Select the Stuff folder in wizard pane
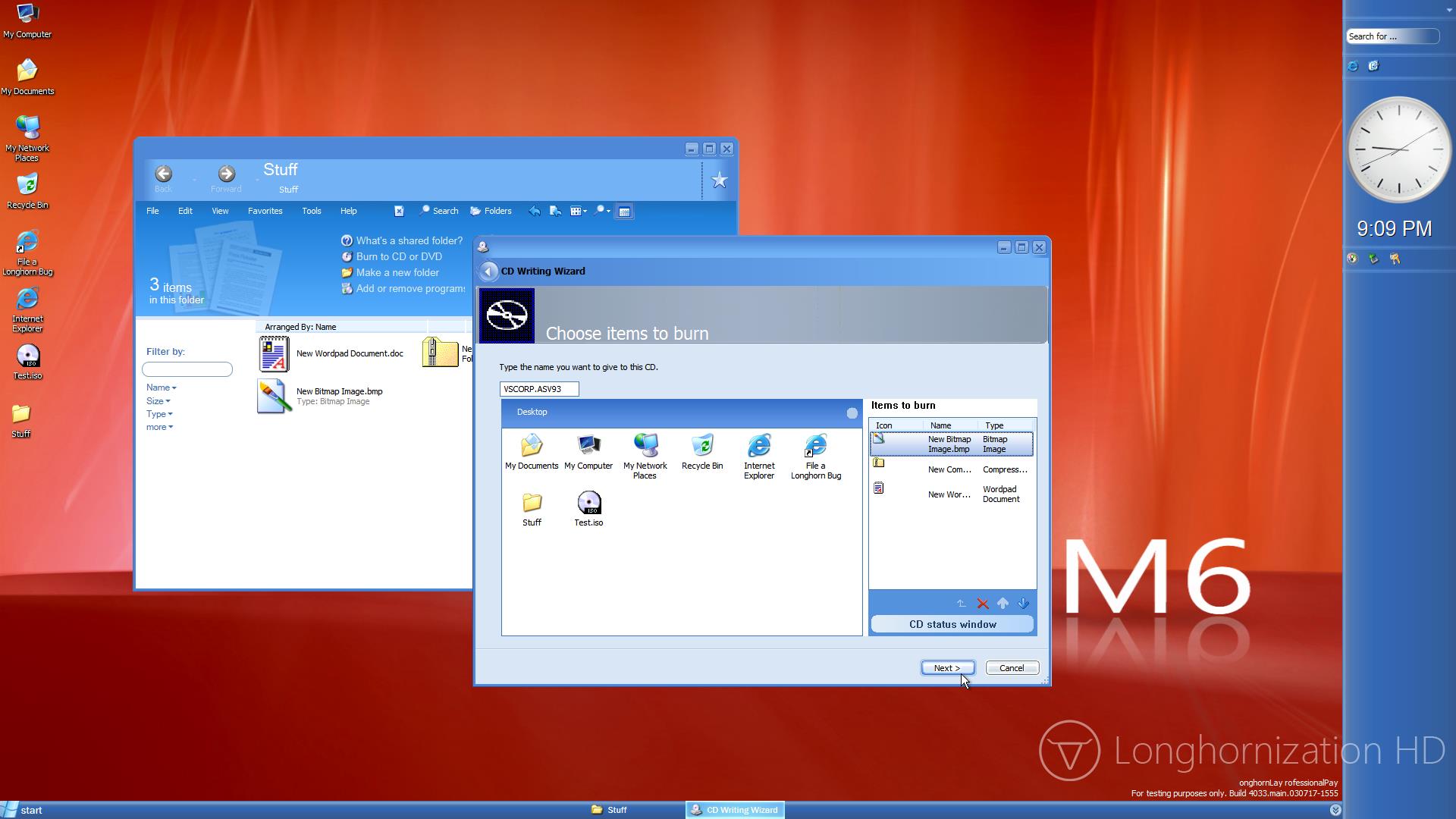The image size is (1456, 819). click(532, 508)
